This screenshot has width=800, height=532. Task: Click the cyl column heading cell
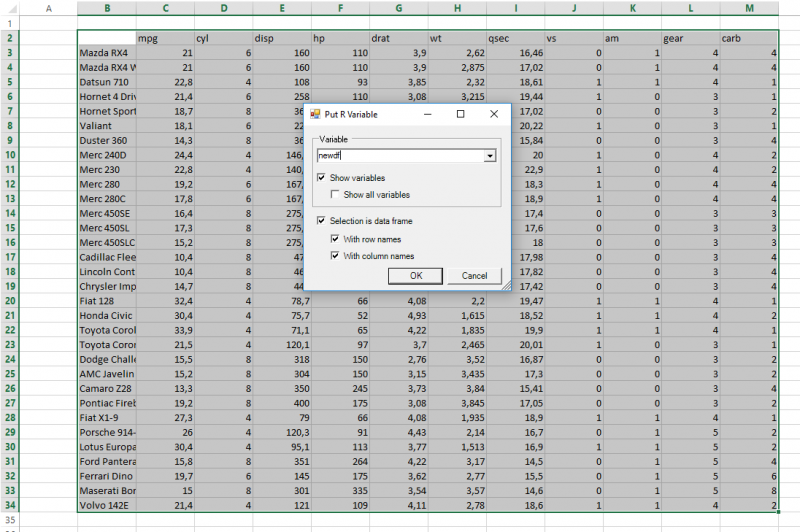[223, 38]
